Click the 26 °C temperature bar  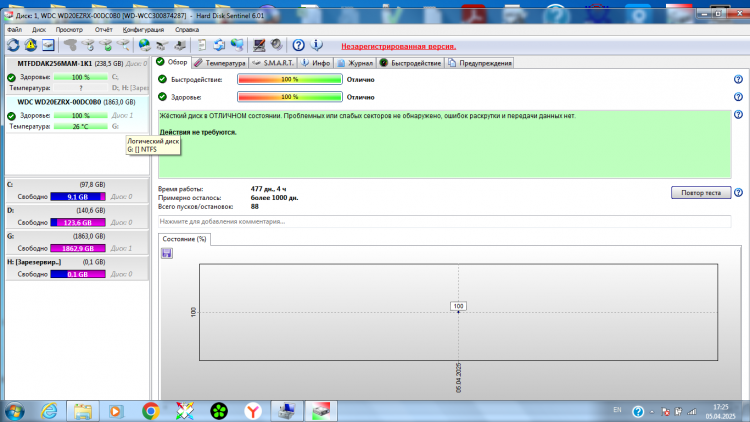80,126
